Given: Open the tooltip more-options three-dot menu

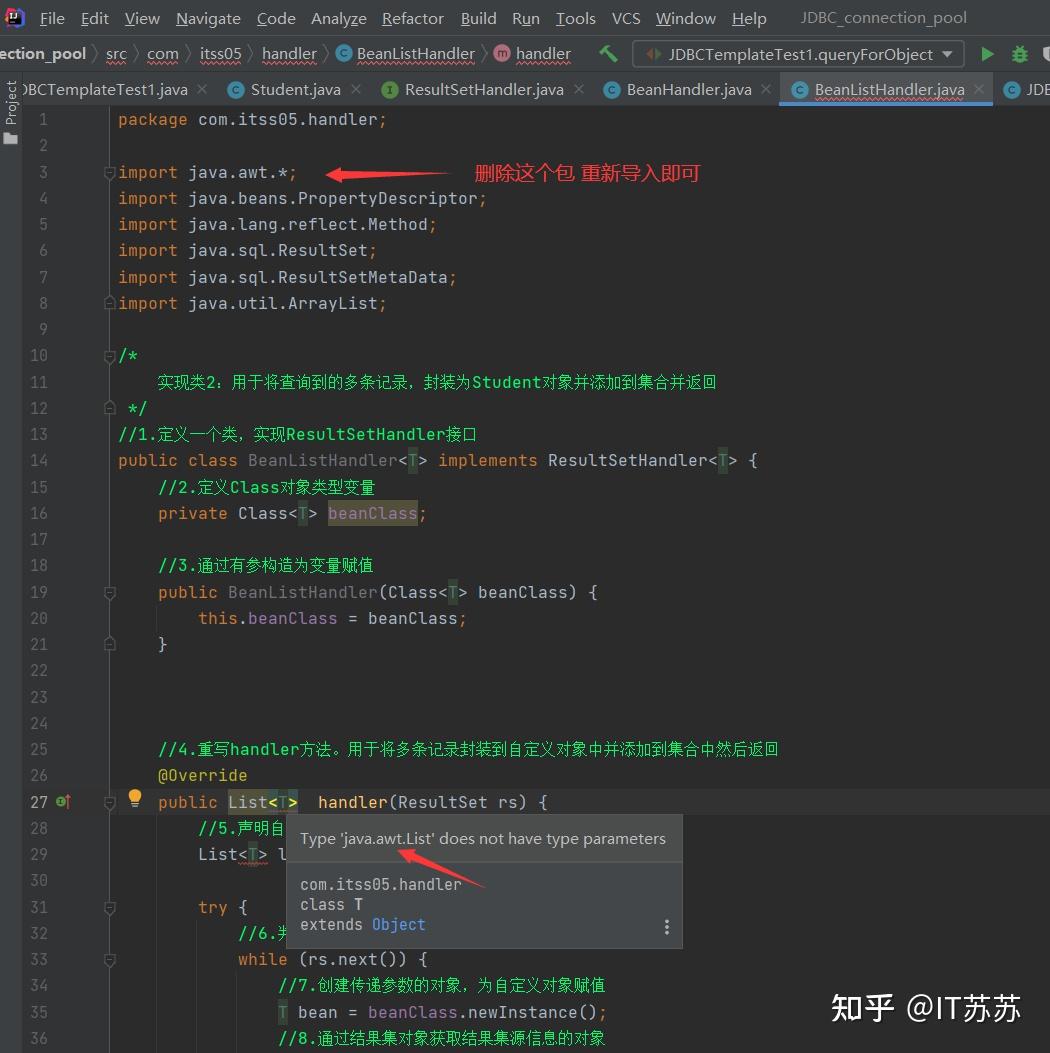Looking at the screenshot, I should 667,927.
